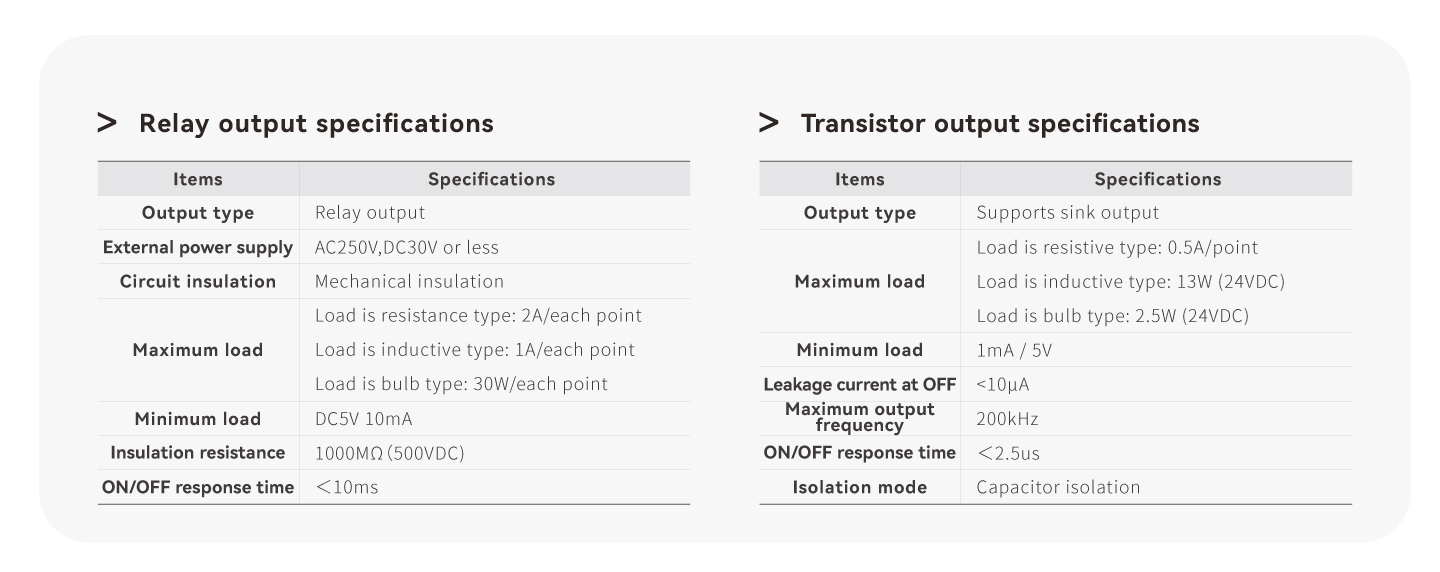1440x572 pixels.
Task: Select the Transistor output specifications heading
Action: click(x=1000, y=124)
